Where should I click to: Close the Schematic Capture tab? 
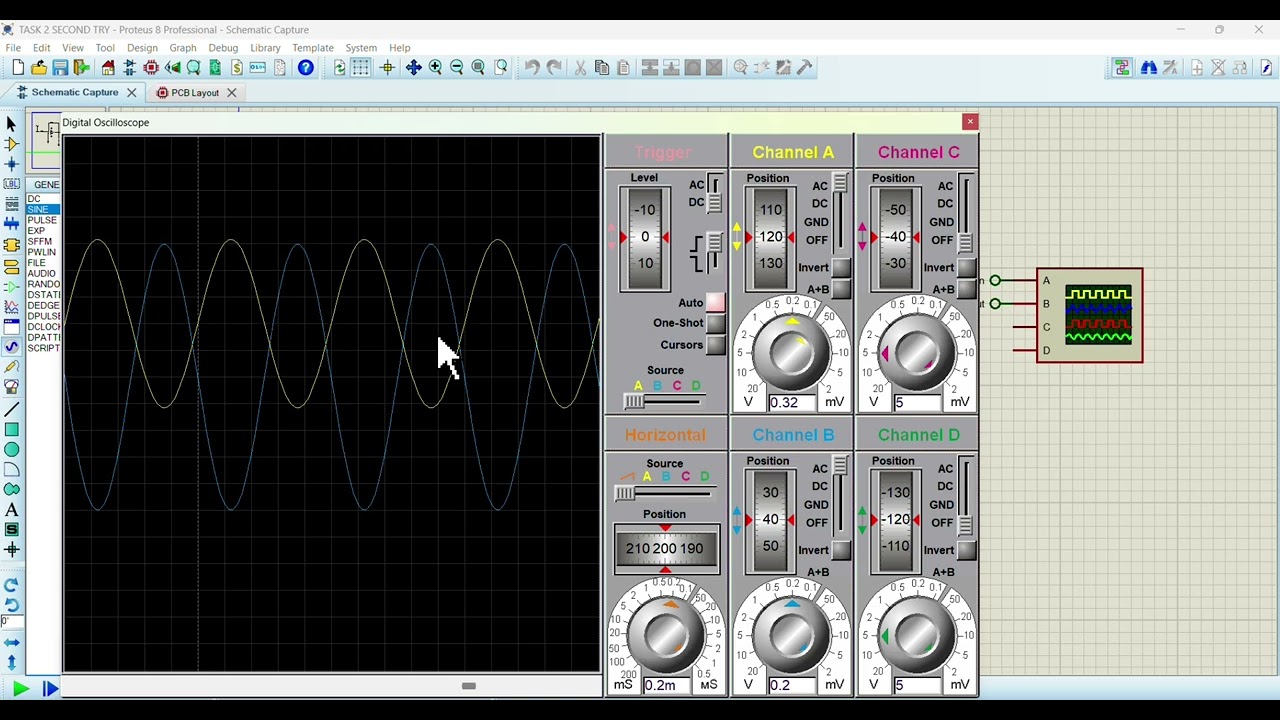tap(131, 93)
